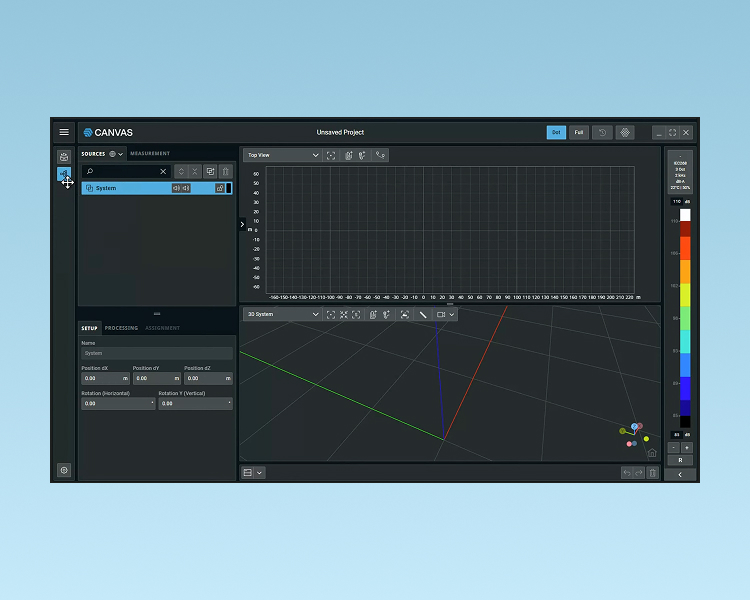Open calculation history icon in title bar
The image size is (750, 600).
point(603,133)
